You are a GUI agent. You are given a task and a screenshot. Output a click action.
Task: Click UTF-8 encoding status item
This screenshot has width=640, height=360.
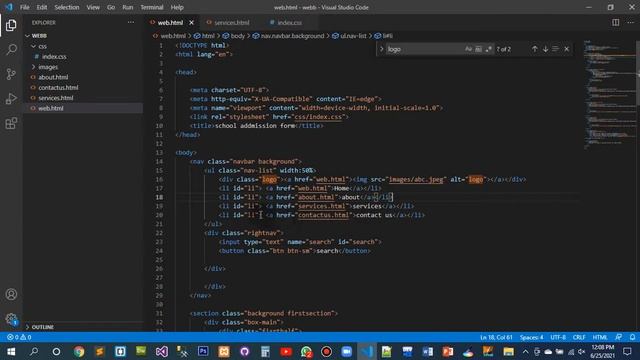coord(558,337)
